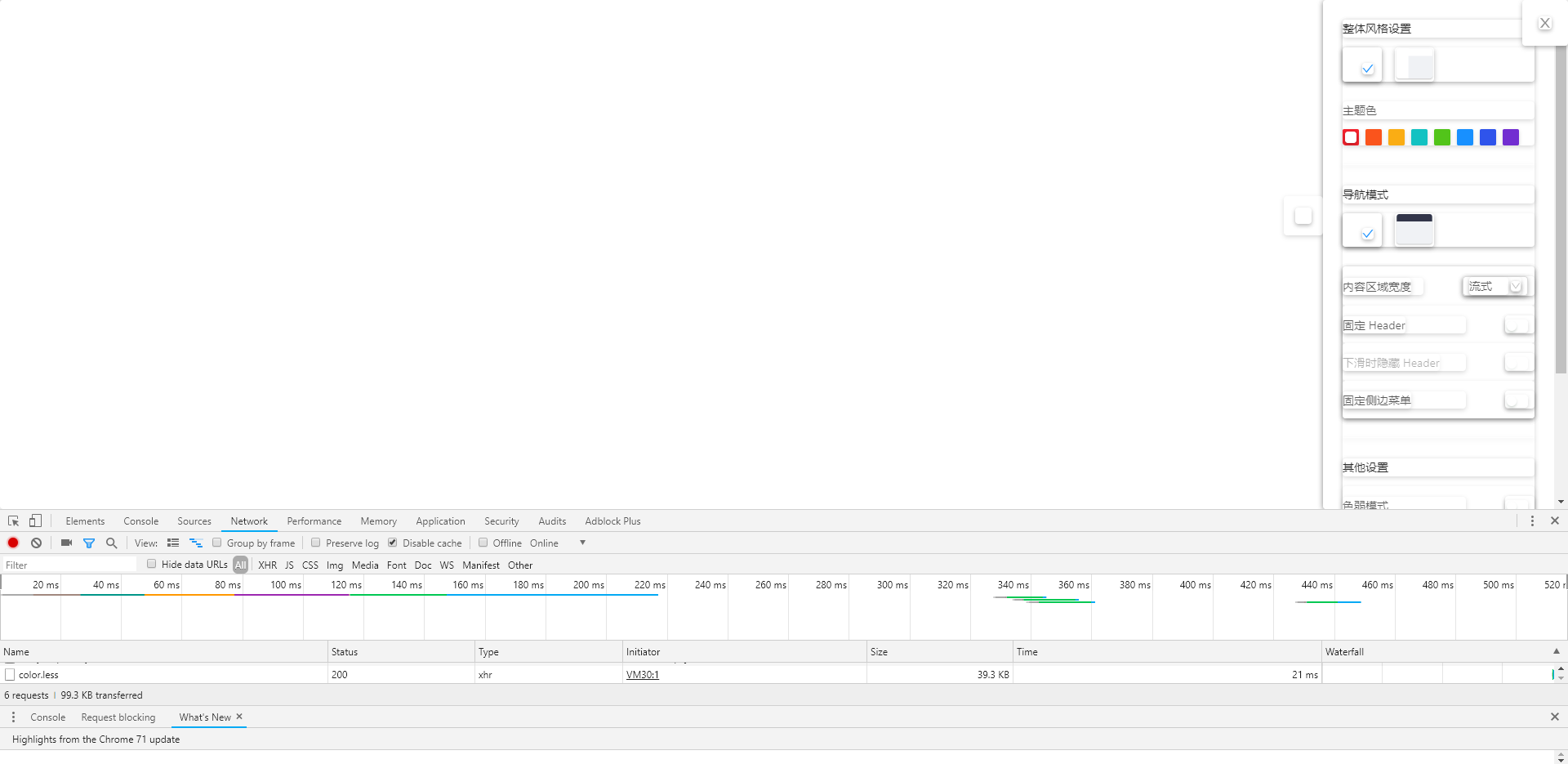The height and width of the screenshot is (764, 1568).
Task: Pick the red theme color swatch
Action: [x=1351, y=137]
